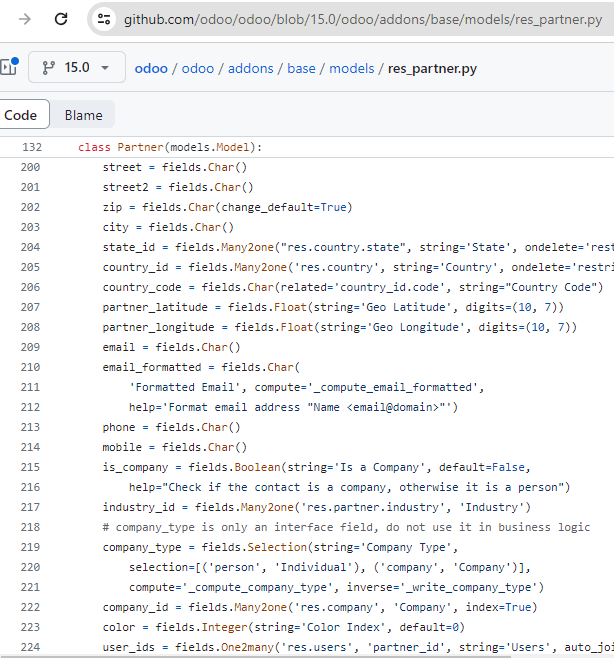Click the 'country_id' Many2one line
Viewport: 614px width, 658px height.
358,267
